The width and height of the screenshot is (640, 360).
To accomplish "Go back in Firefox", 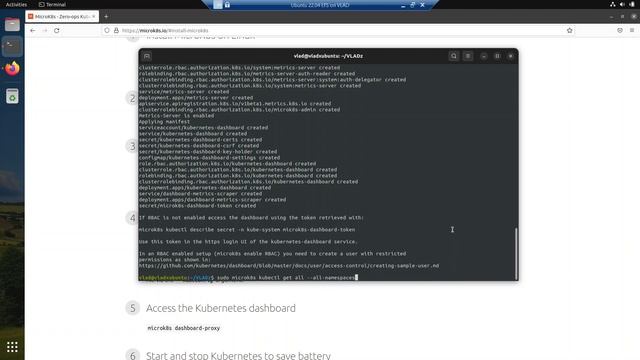I will click(33, 31).
